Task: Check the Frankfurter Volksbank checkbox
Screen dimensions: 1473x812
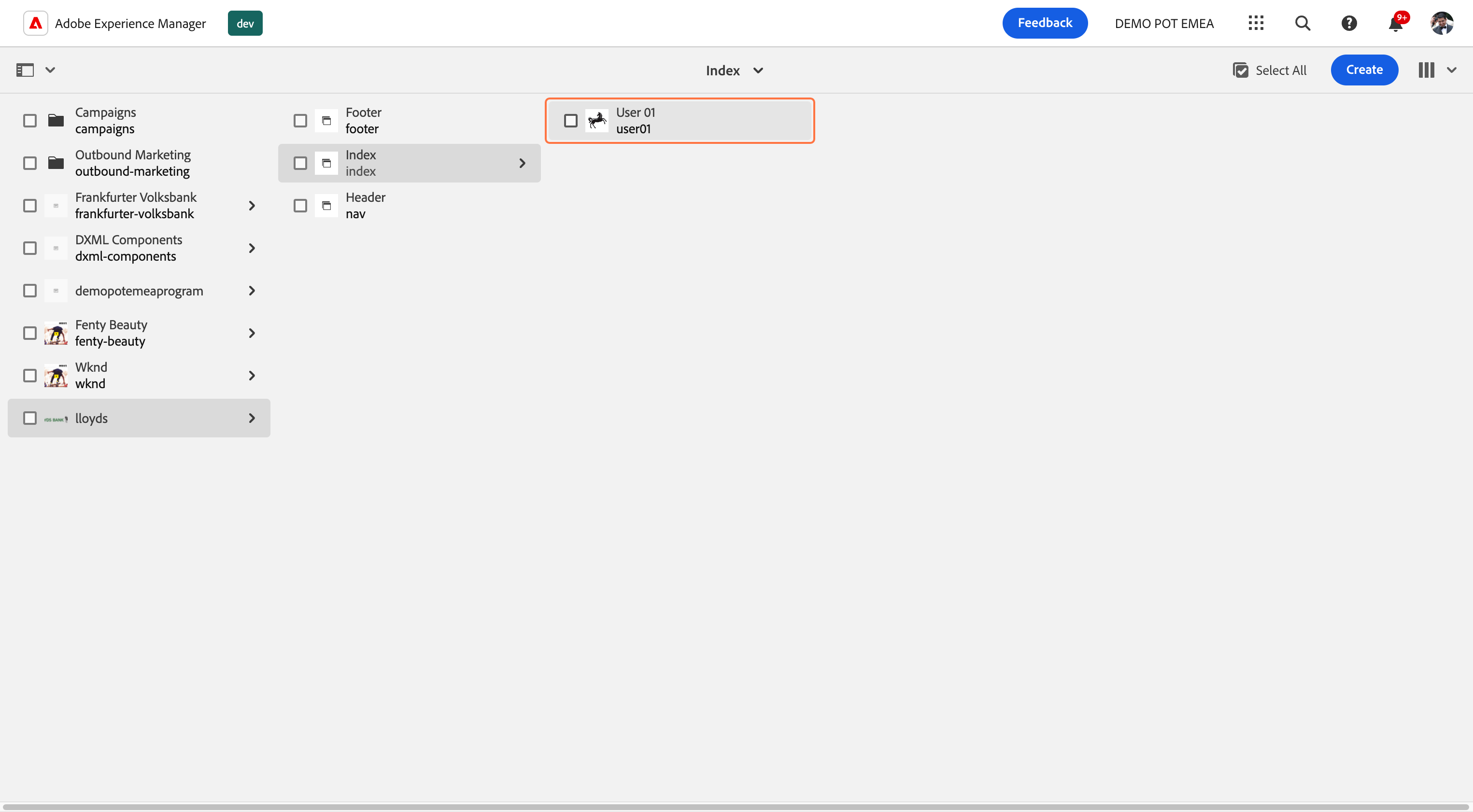Action: point(30,206)
